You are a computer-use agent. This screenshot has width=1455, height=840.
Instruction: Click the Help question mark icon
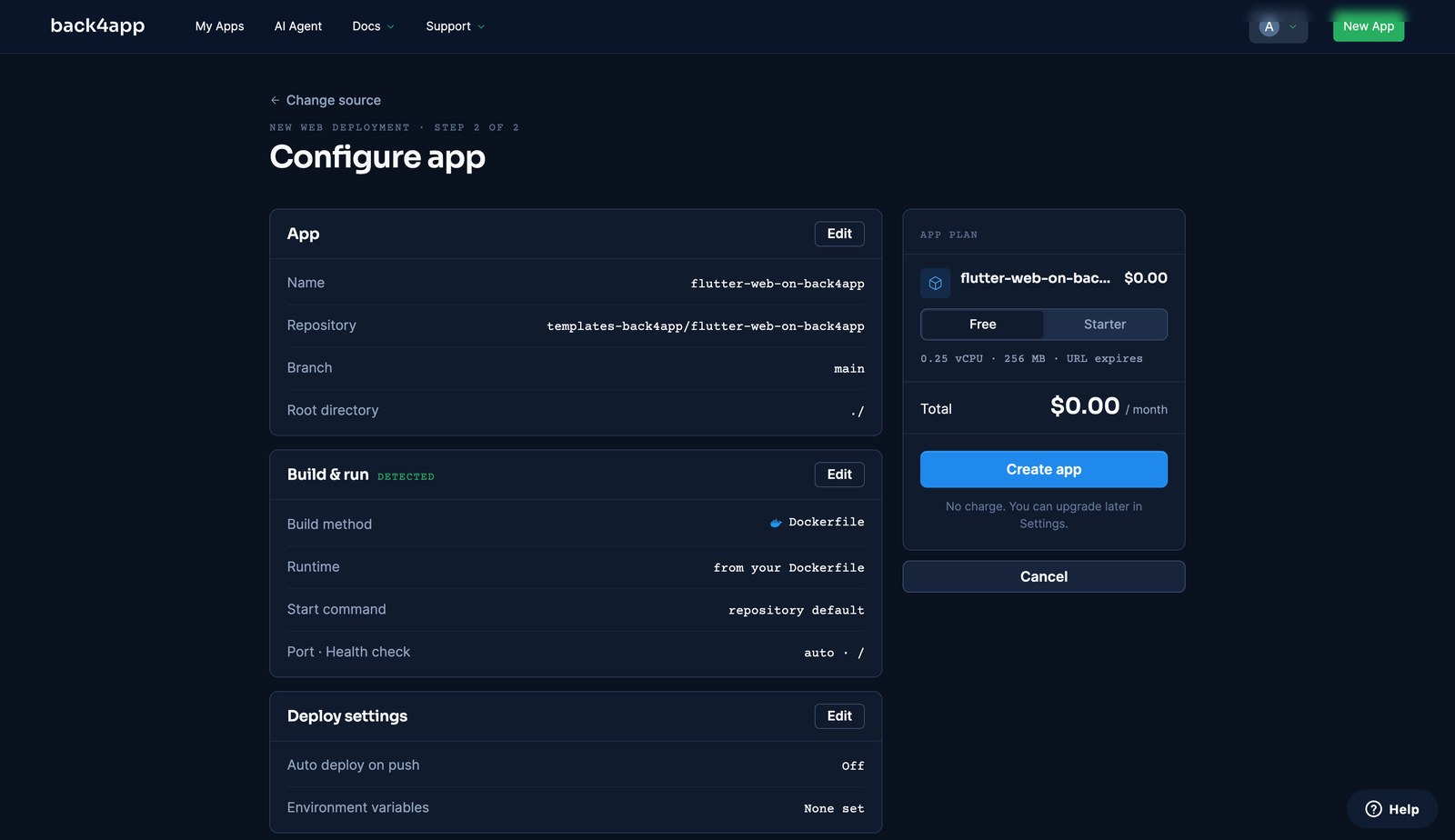(1373, 809)
